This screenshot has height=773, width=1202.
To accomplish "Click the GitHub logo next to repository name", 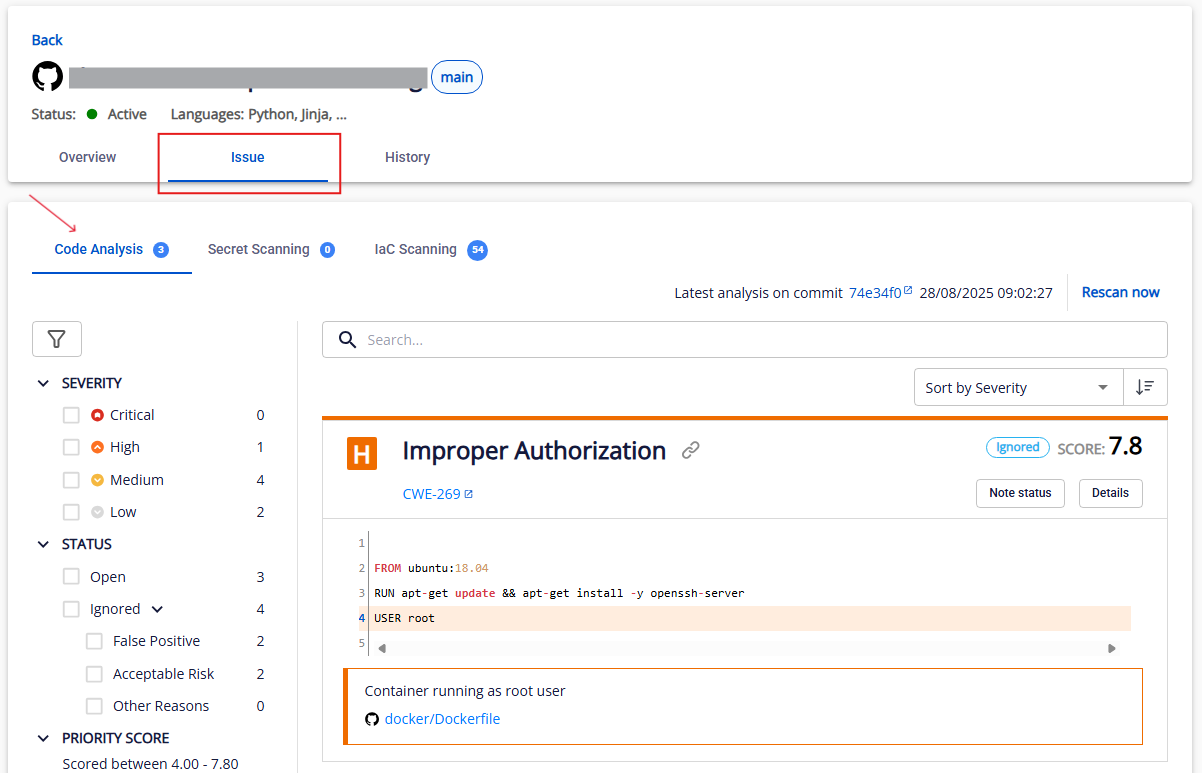I will click(47, 78).
